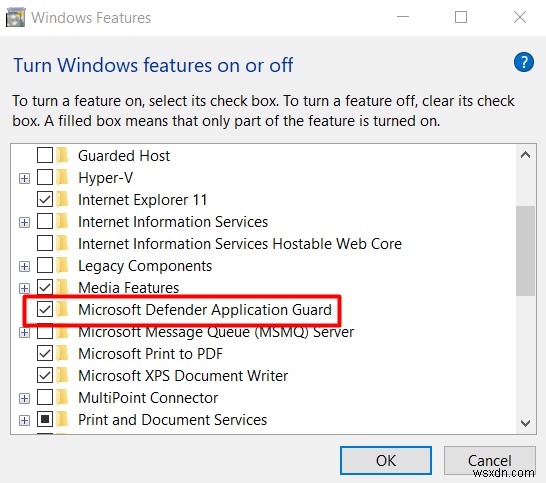This screenshot has width=546, height=483.
Task: Select Microsoft Defender Application Guard label
Action: click(205, 310)
